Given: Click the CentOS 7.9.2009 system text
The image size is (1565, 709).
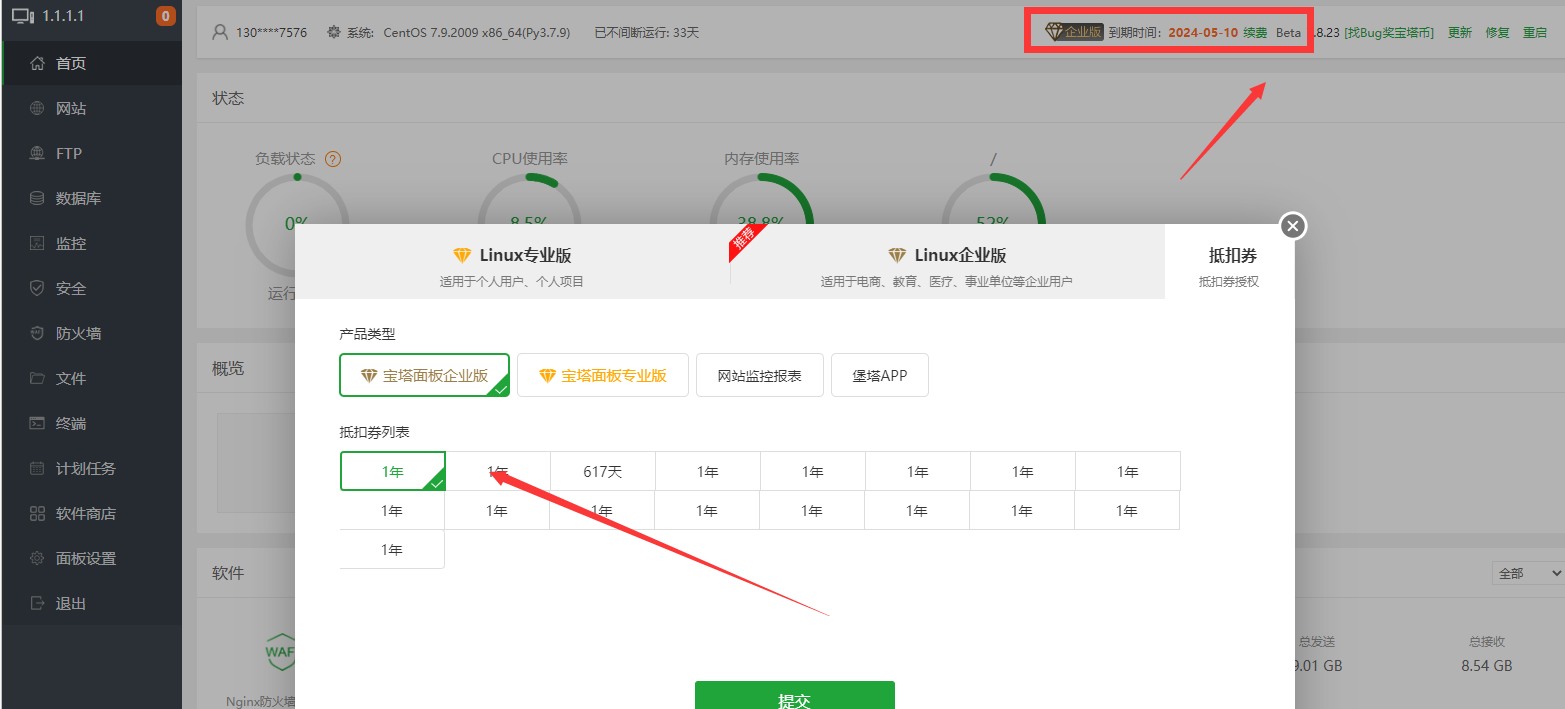Looking at the screenshot, I should [x=477, y=32].
